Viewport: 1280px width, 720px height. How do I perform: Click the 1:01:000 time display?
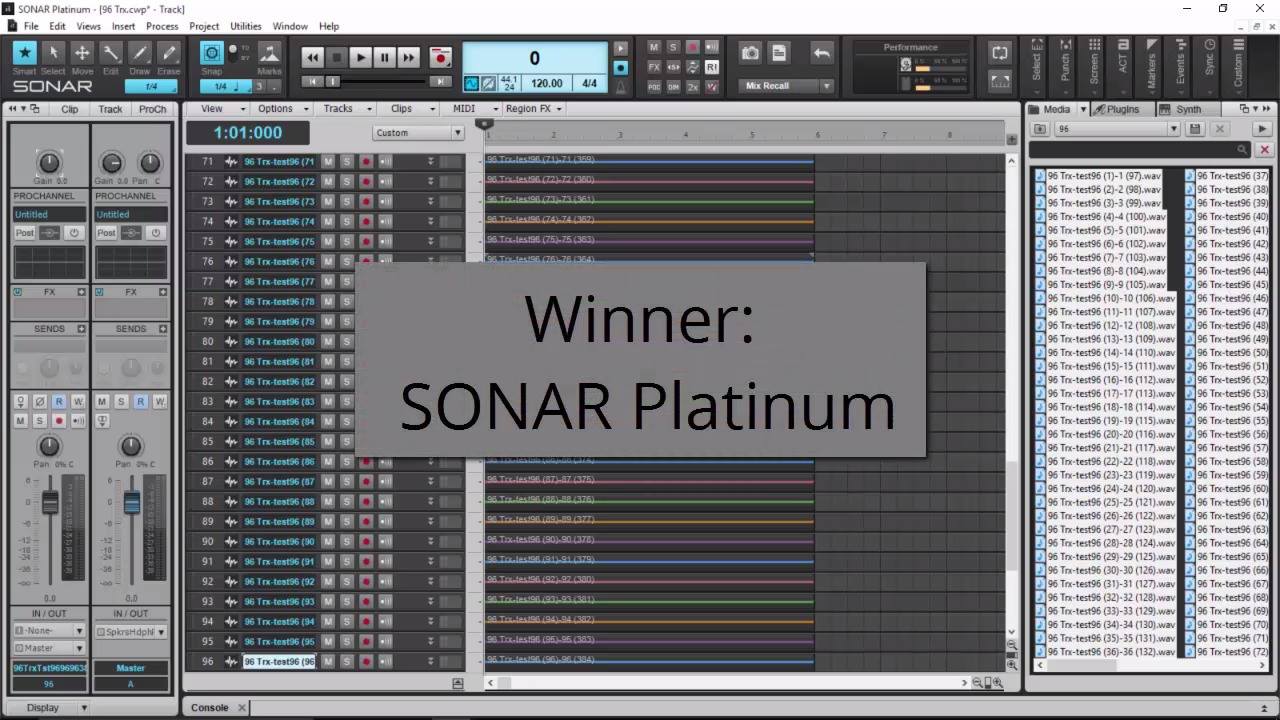click(x=248, y=133)
